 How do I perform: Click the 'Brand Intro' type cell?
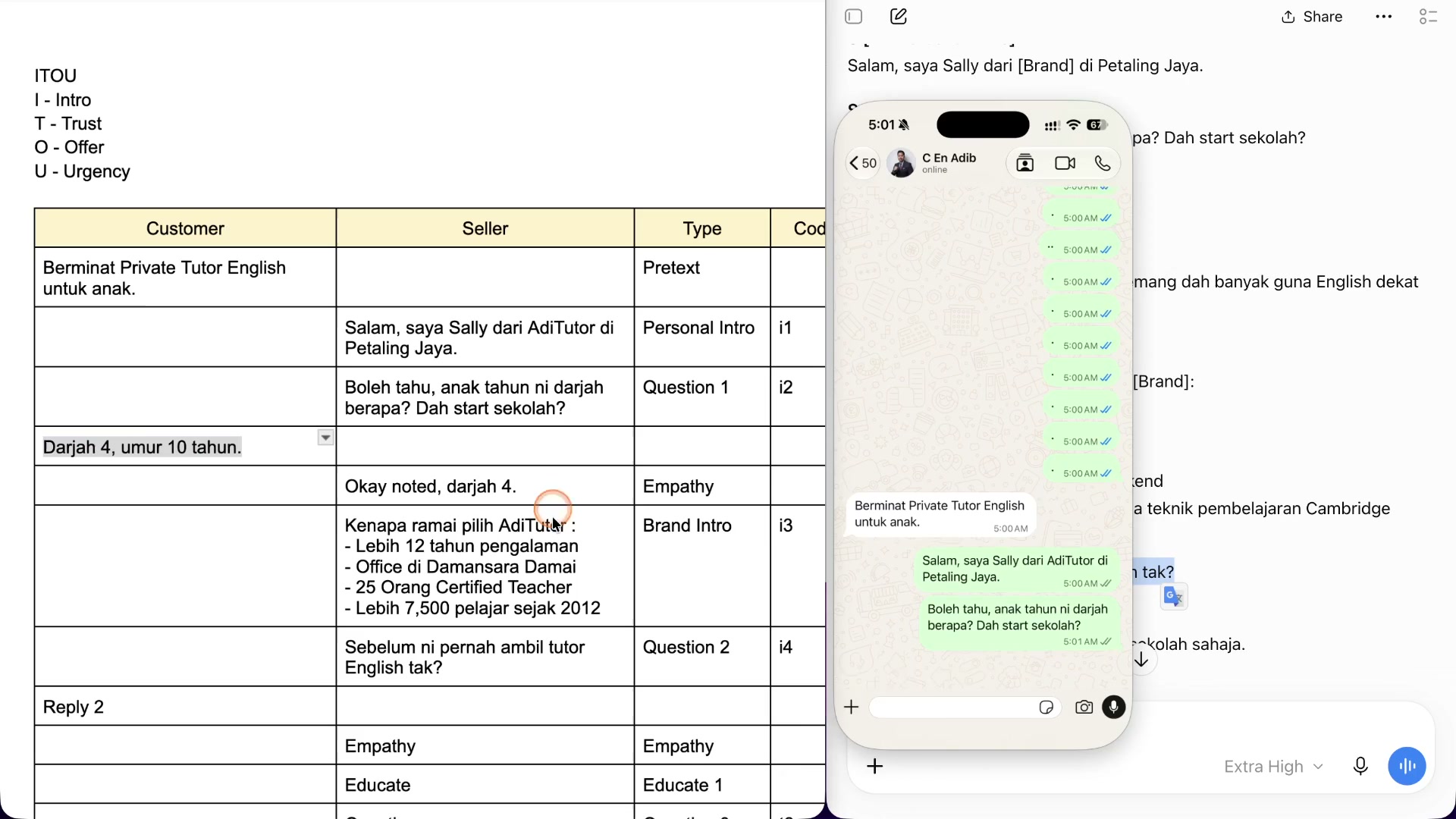point(702,566)
